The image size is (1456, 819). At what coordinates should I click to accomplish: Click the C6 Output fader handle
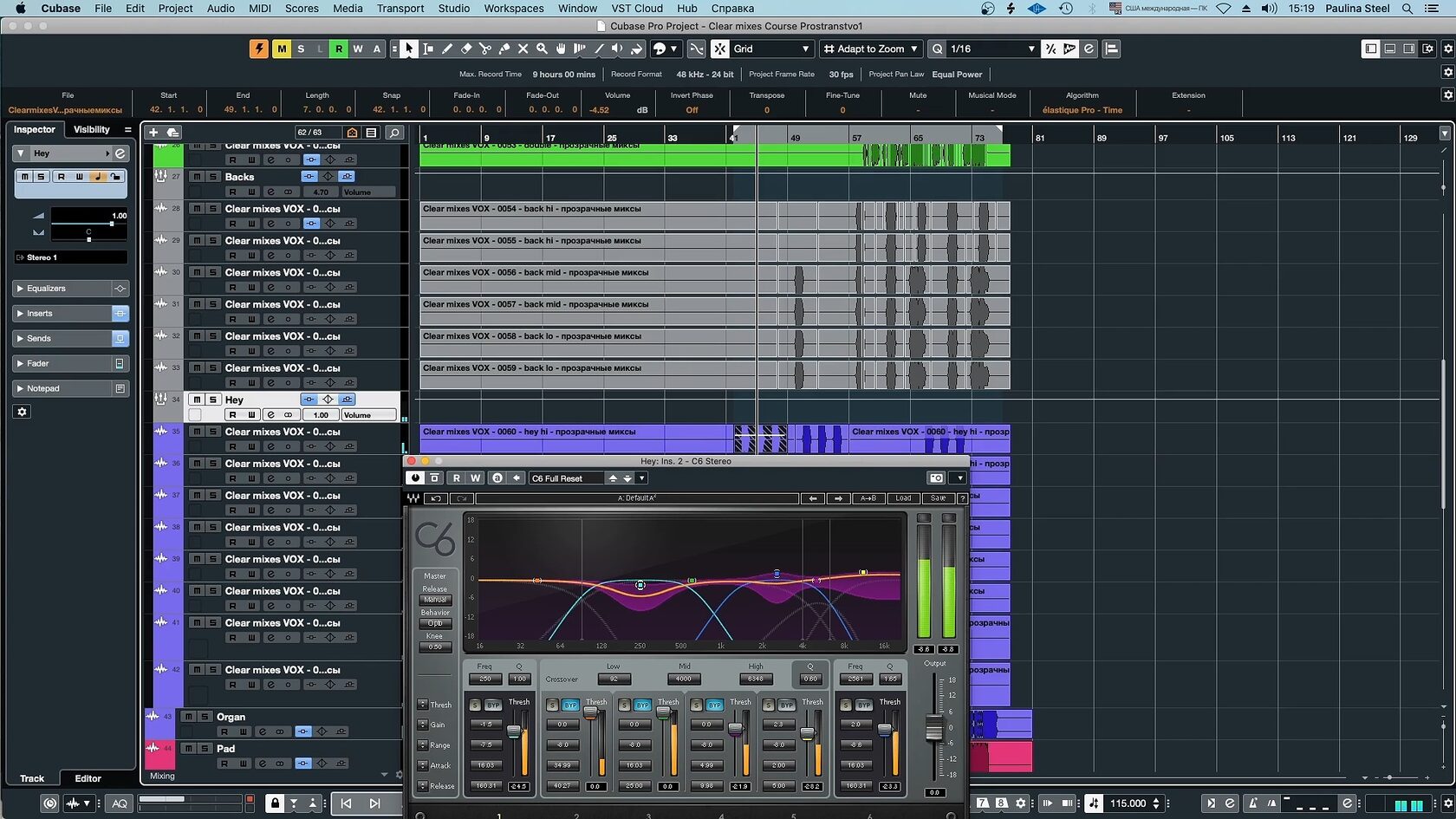pos(934,728)
